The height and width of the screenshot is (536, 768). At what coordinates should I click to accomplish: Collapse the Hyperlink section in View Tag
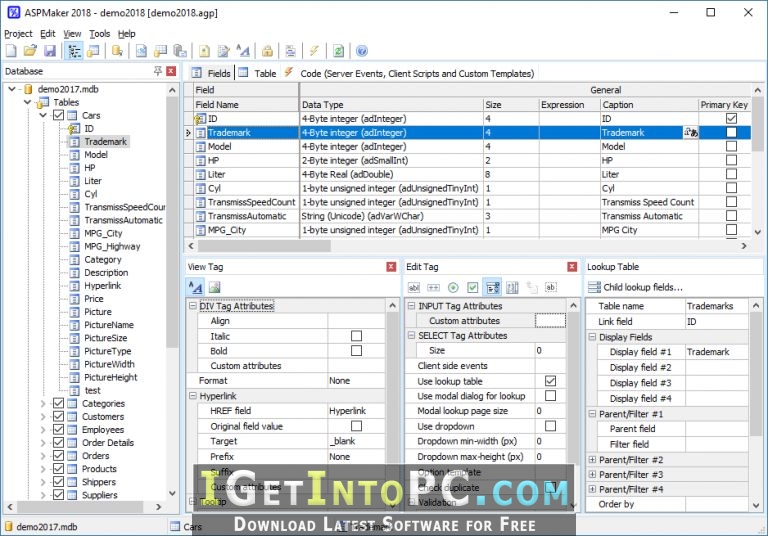click(192, 395)
